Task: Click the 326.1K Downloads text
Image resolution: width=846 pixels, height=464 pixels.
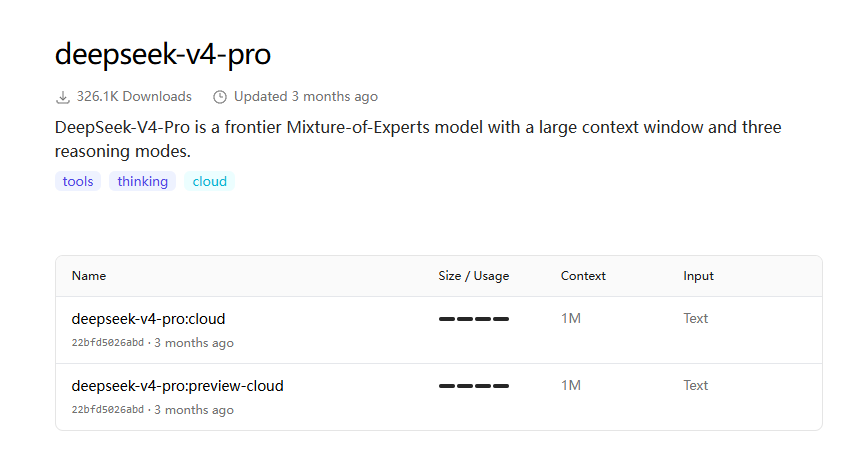Action: 134,97
